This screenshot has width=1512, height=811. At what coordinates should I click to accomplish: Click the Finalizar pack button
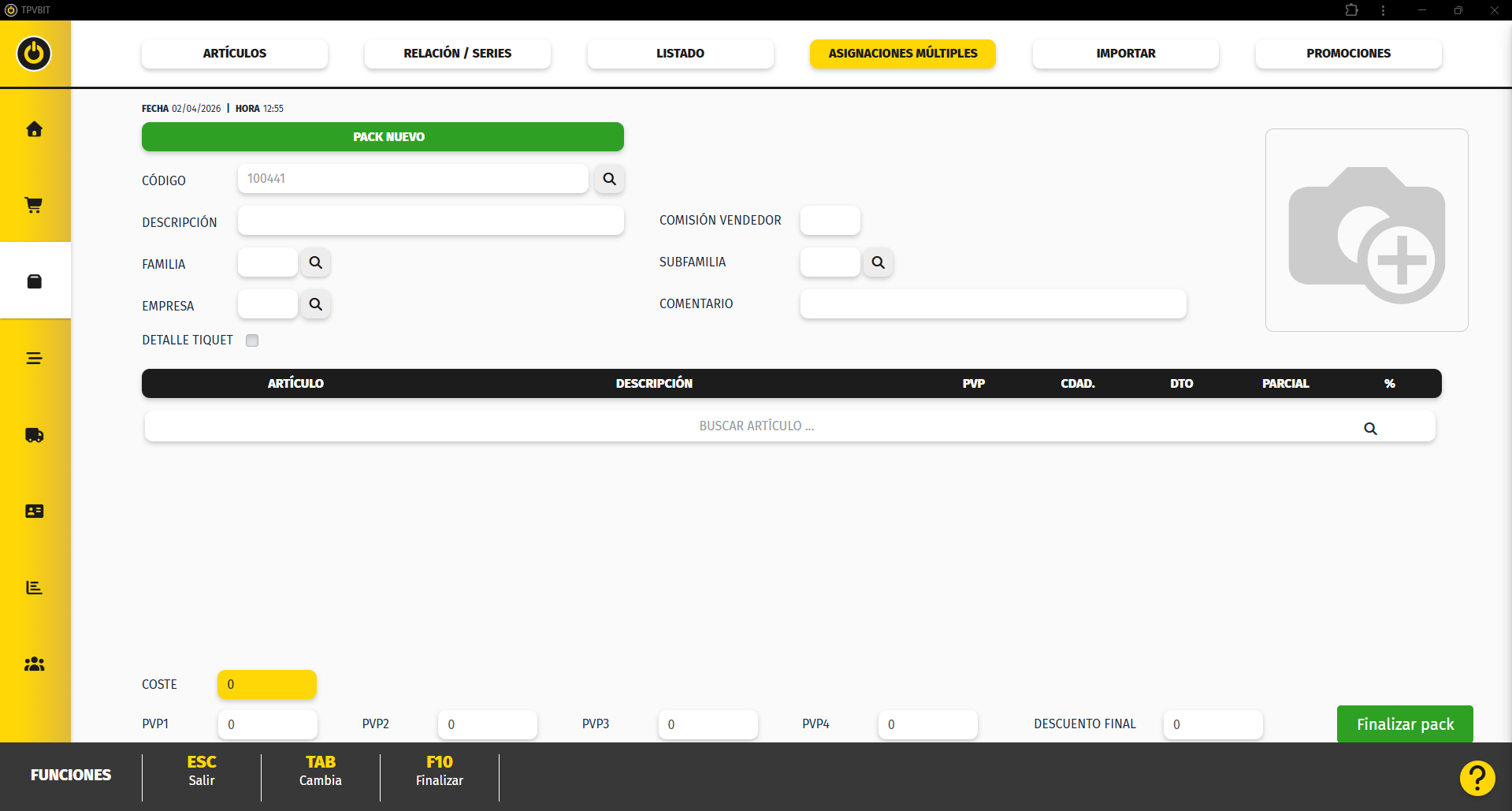pos(1404,724)
